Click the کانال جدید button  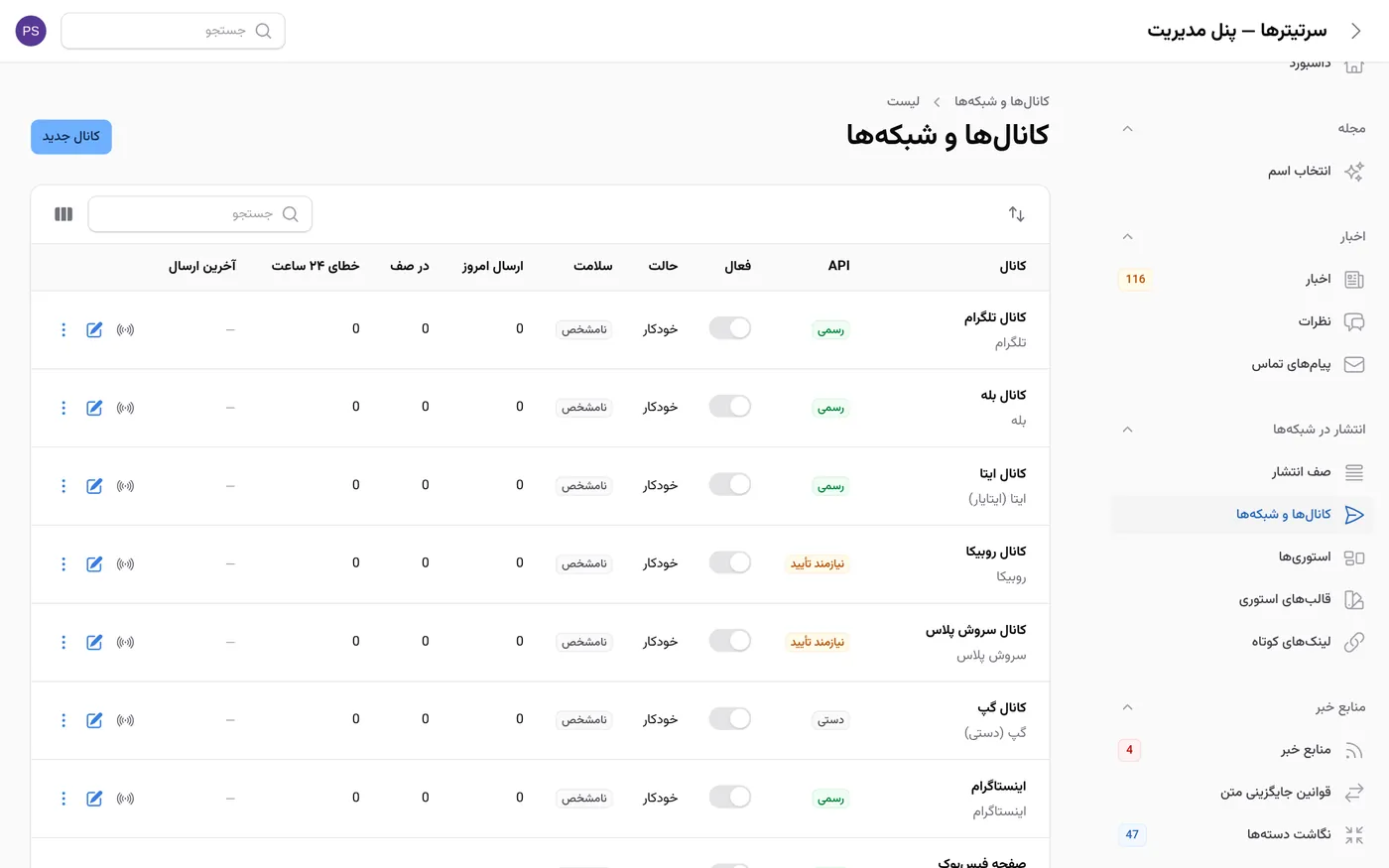[71, 137]
